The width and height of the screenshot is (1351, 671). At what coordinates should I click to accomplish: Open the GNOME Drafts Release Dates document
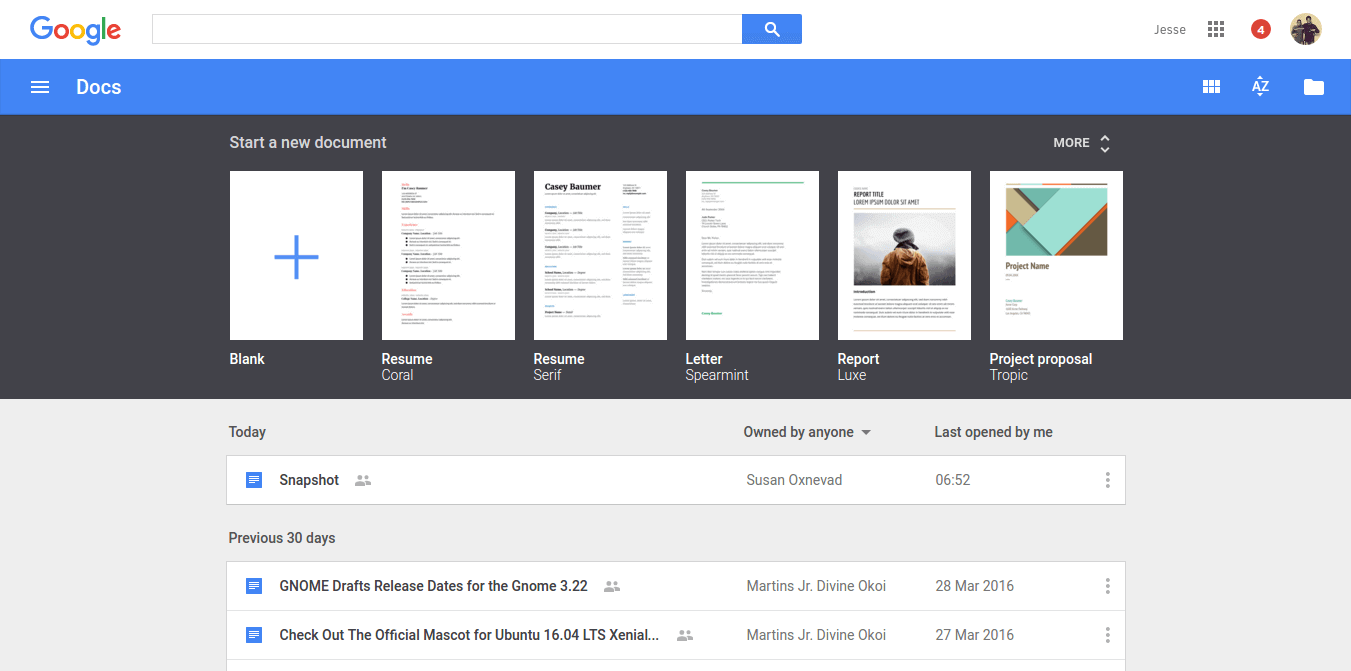pyautogui.click(x=433, y=586)
